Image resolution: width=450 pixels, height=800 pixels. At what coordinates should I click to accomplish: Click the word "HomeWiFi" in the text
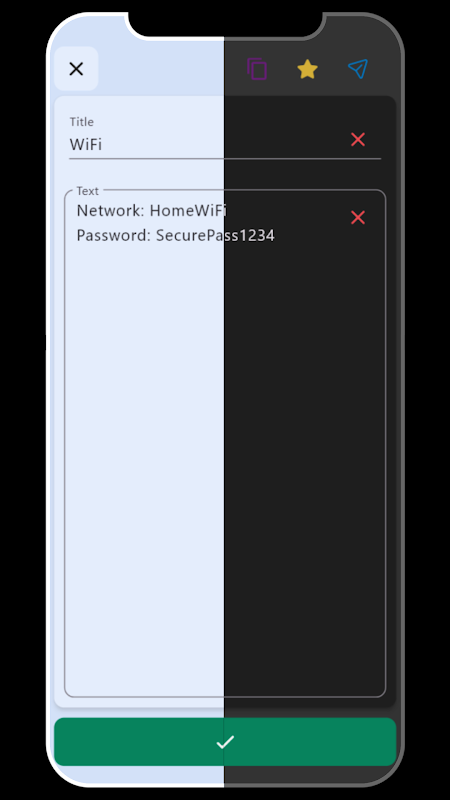pos(188,210)
